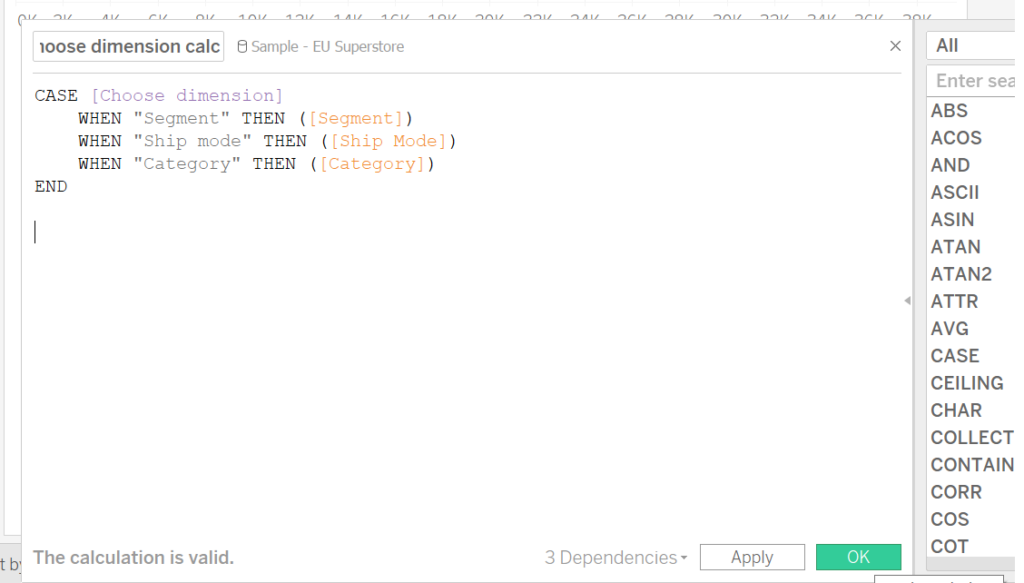Close the calculation editor dialog

(895, 45)
